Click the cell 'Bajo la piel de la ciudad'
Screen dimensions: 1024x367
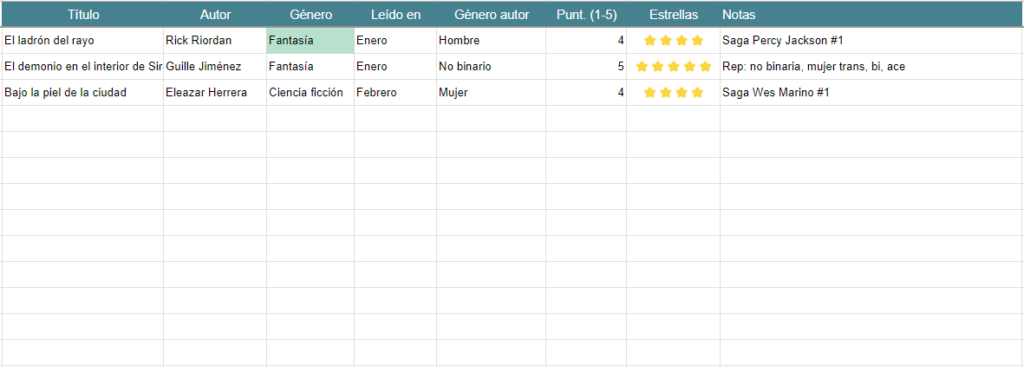83,93
